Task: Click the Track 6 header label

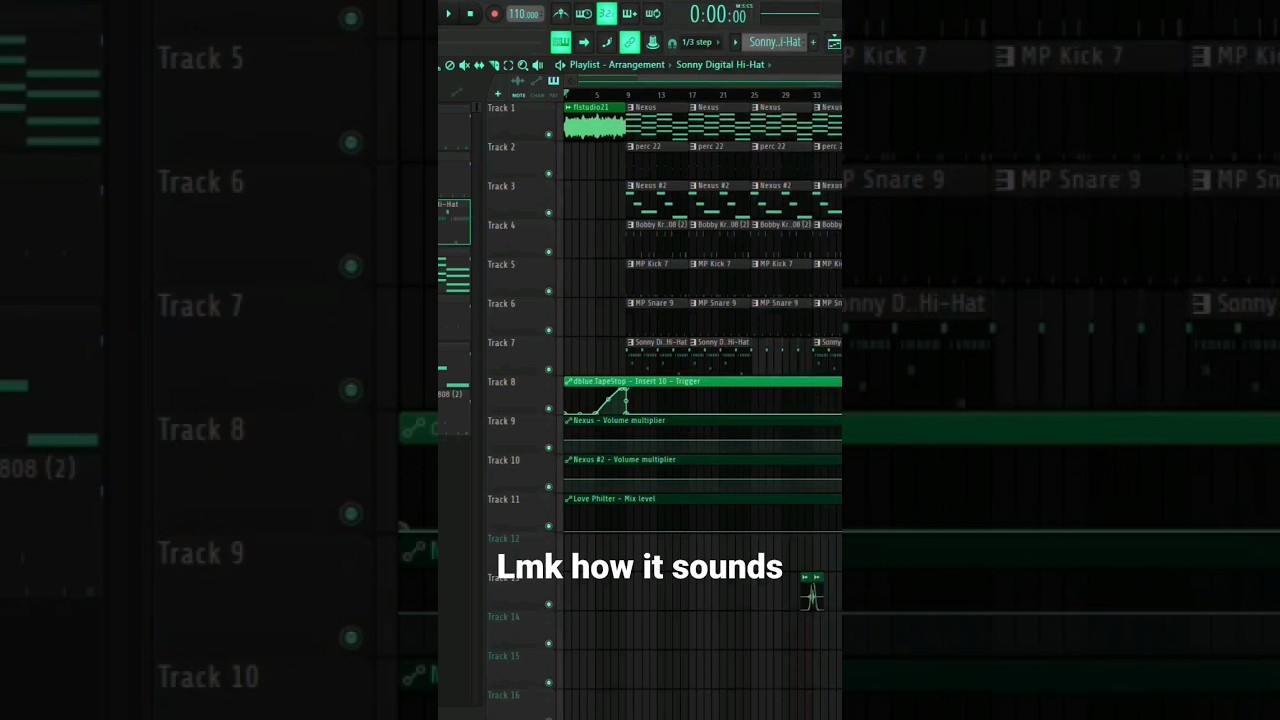Action: [x=501, y=303]
